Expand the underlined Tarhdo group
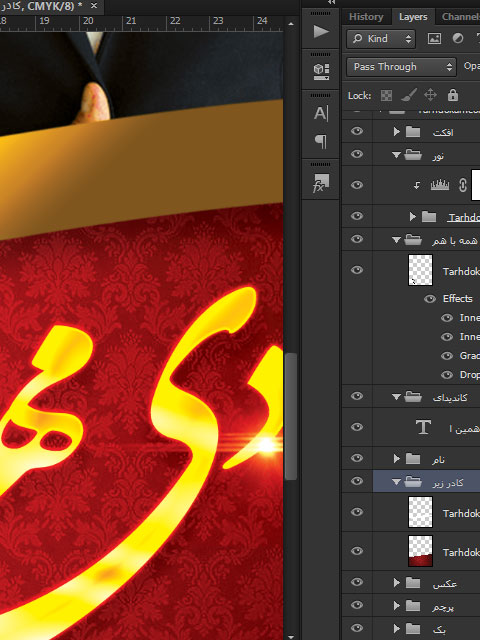The image size is (480, 640). click(412, 216)
